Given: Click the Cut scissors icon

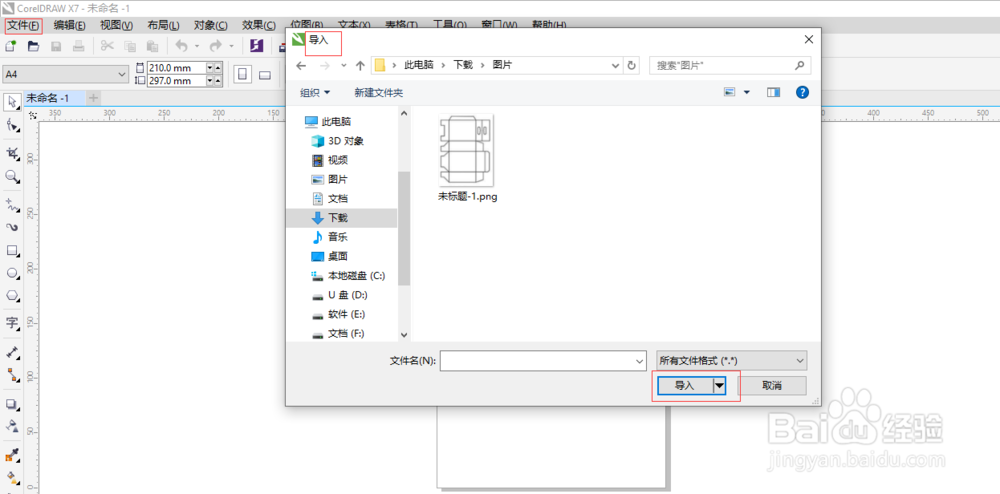Looking at the screenshot, I should tap(107, 46).
